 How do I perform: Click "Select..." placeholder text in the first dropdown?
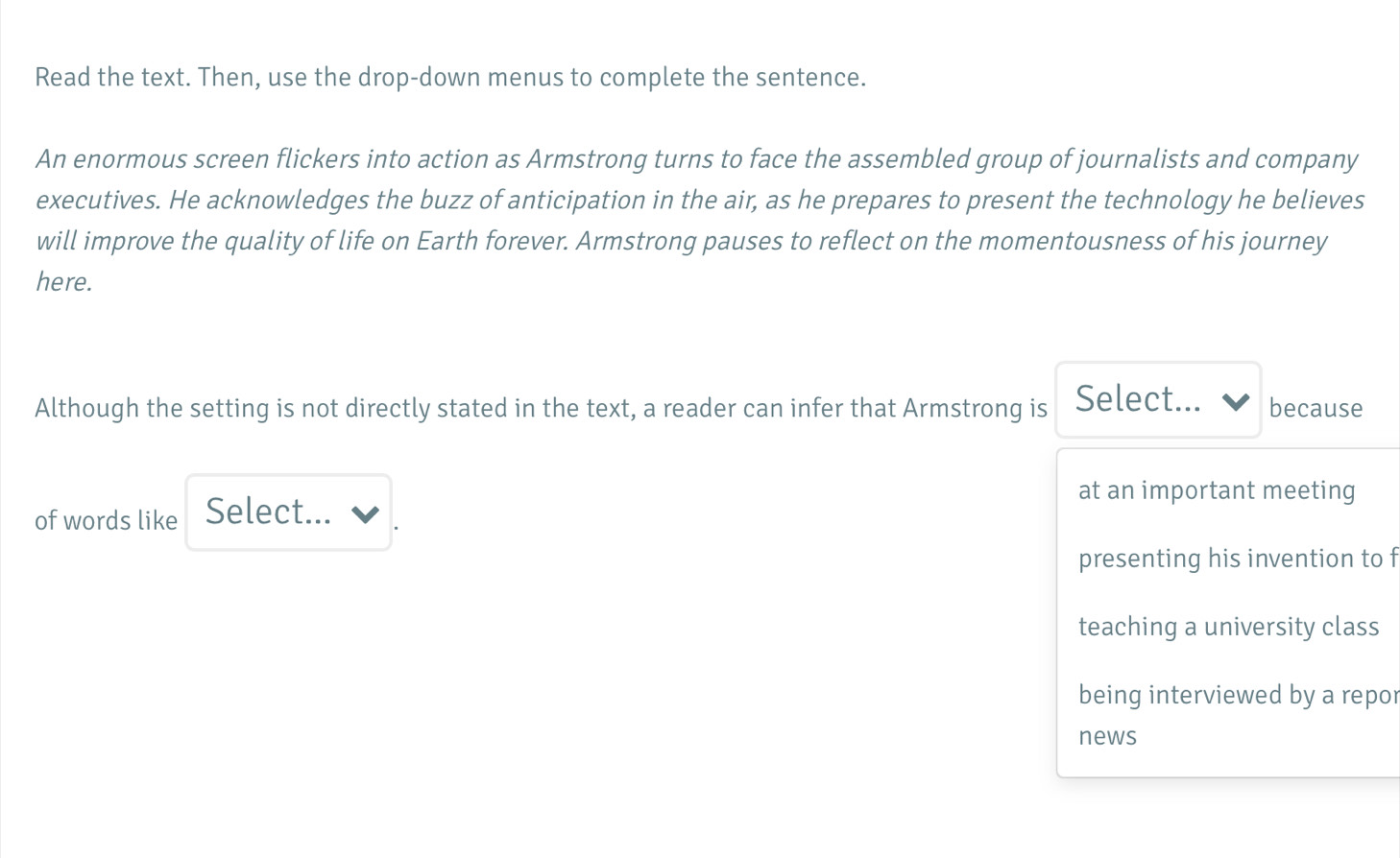point(1138,399)
